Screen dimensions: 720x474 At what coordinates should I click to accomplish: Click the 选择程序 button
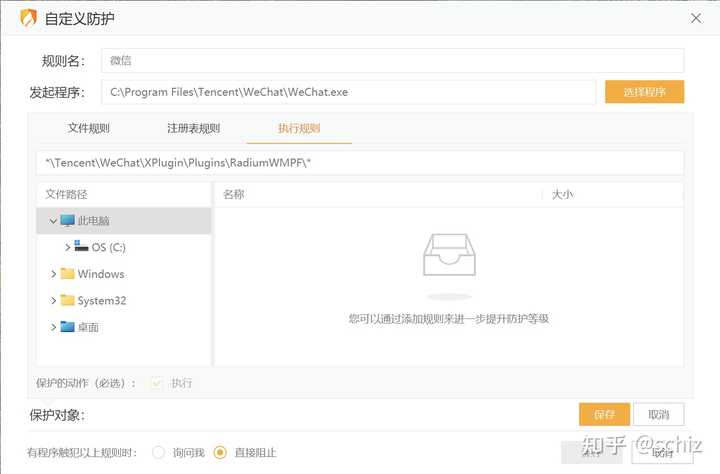(x=644, y=92)
